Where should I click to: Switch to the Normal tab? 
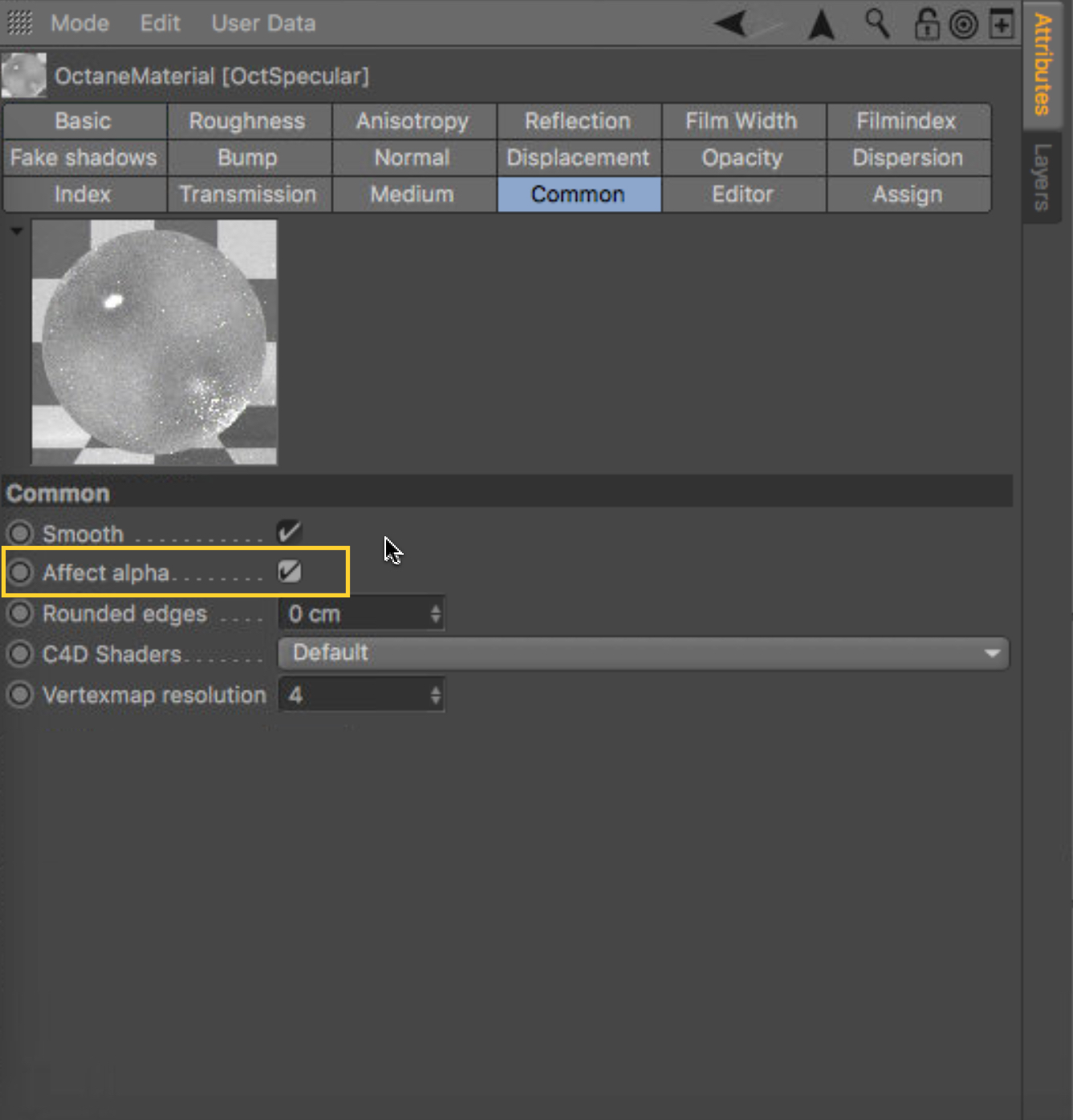tap(413, 157)
